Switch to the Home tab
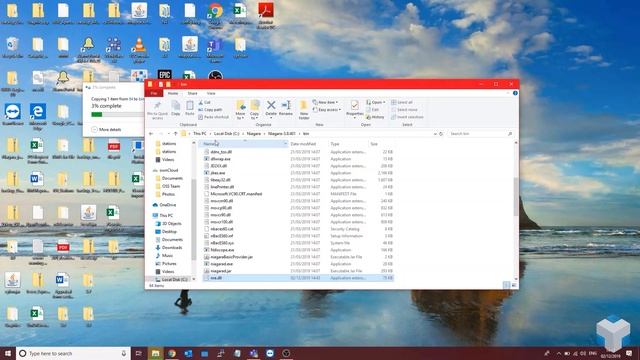640x360 pixels. click(173, 93)
